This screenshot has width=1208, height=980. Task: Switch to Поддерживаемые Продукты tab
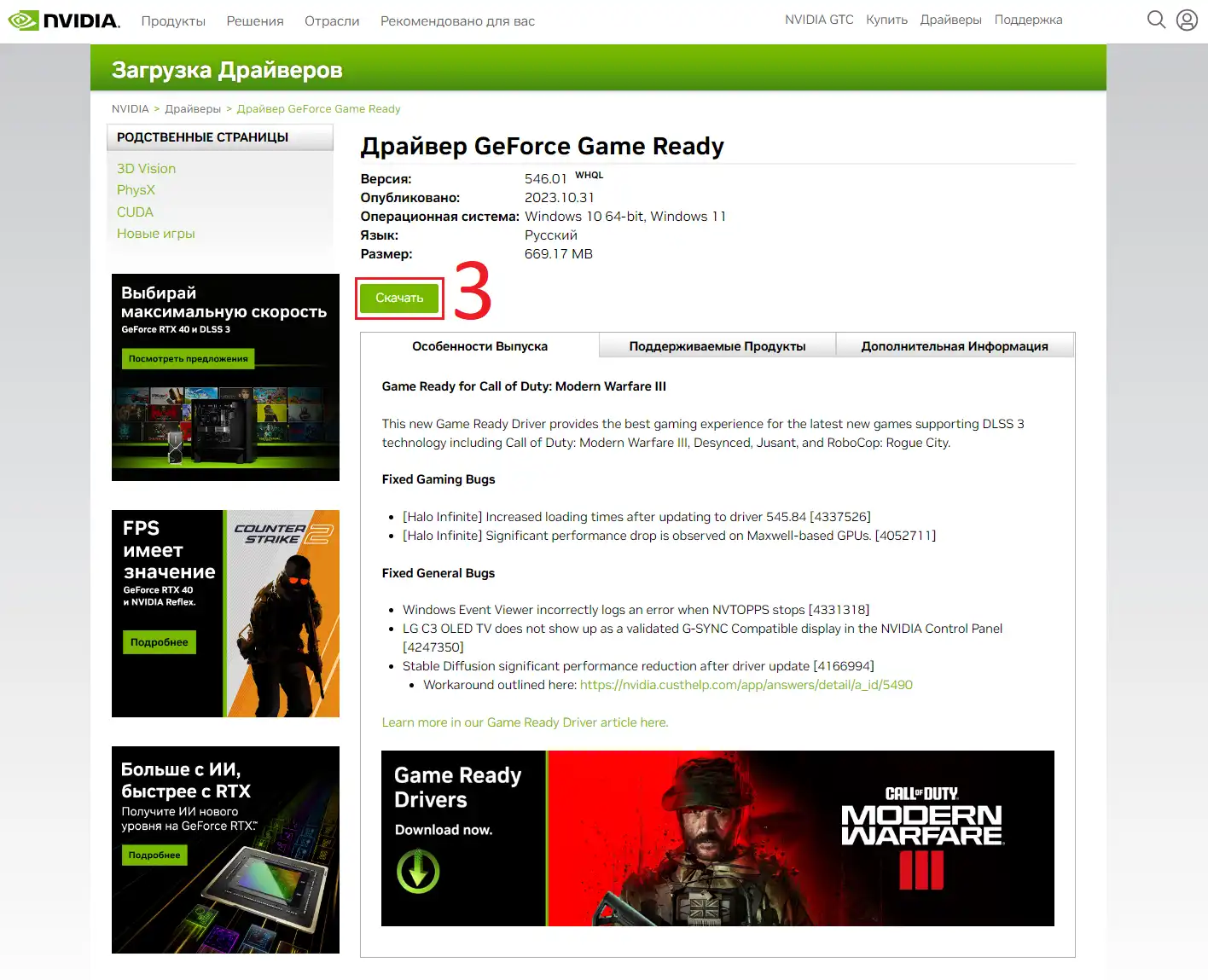pyautogui.click(x=717, y=345)
